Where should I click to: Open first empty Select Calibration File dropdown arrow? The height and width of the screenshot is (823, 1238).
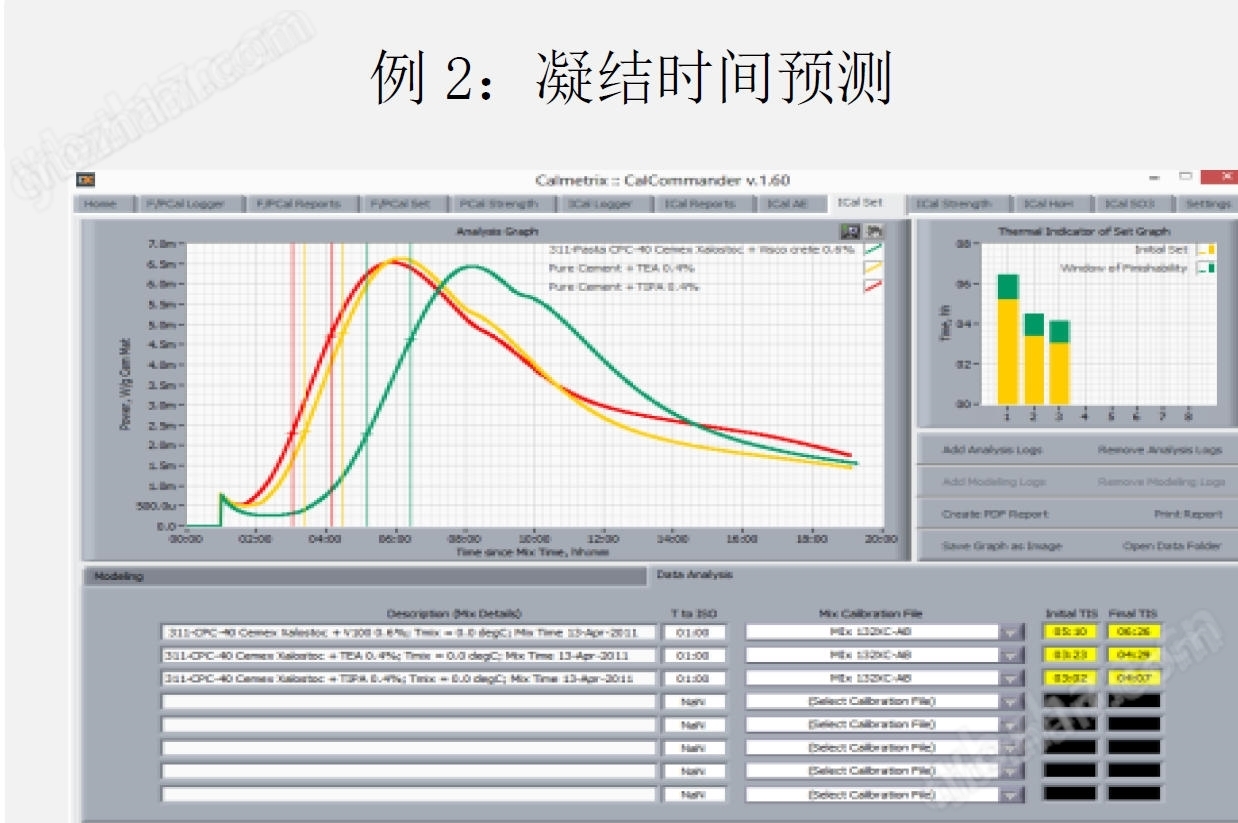[x=1013, y=701]
